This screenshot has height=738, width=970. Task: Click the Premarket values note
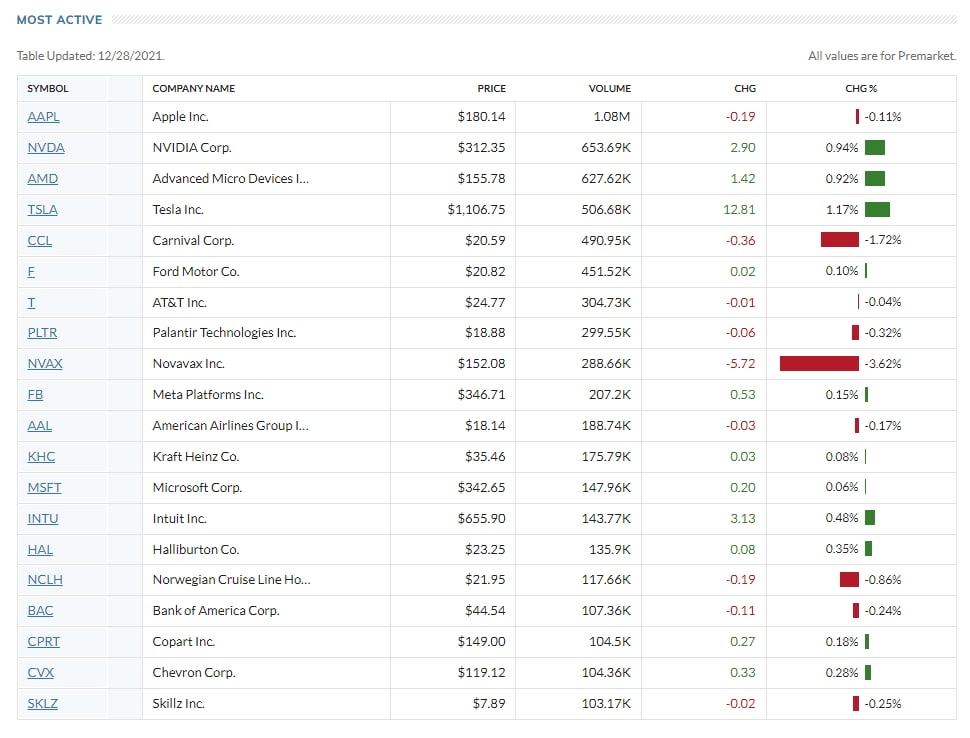[882, 56]
